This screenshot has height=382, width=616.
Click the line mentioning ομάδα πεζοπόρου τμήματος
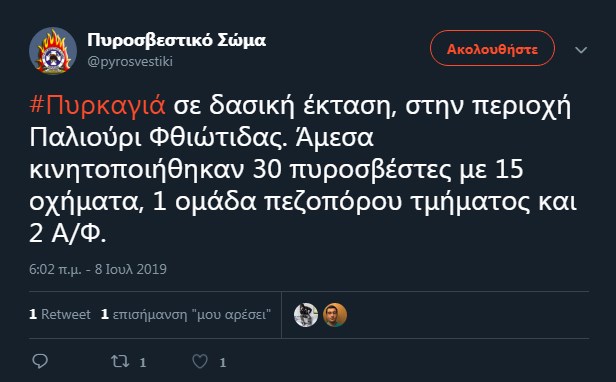303,202
